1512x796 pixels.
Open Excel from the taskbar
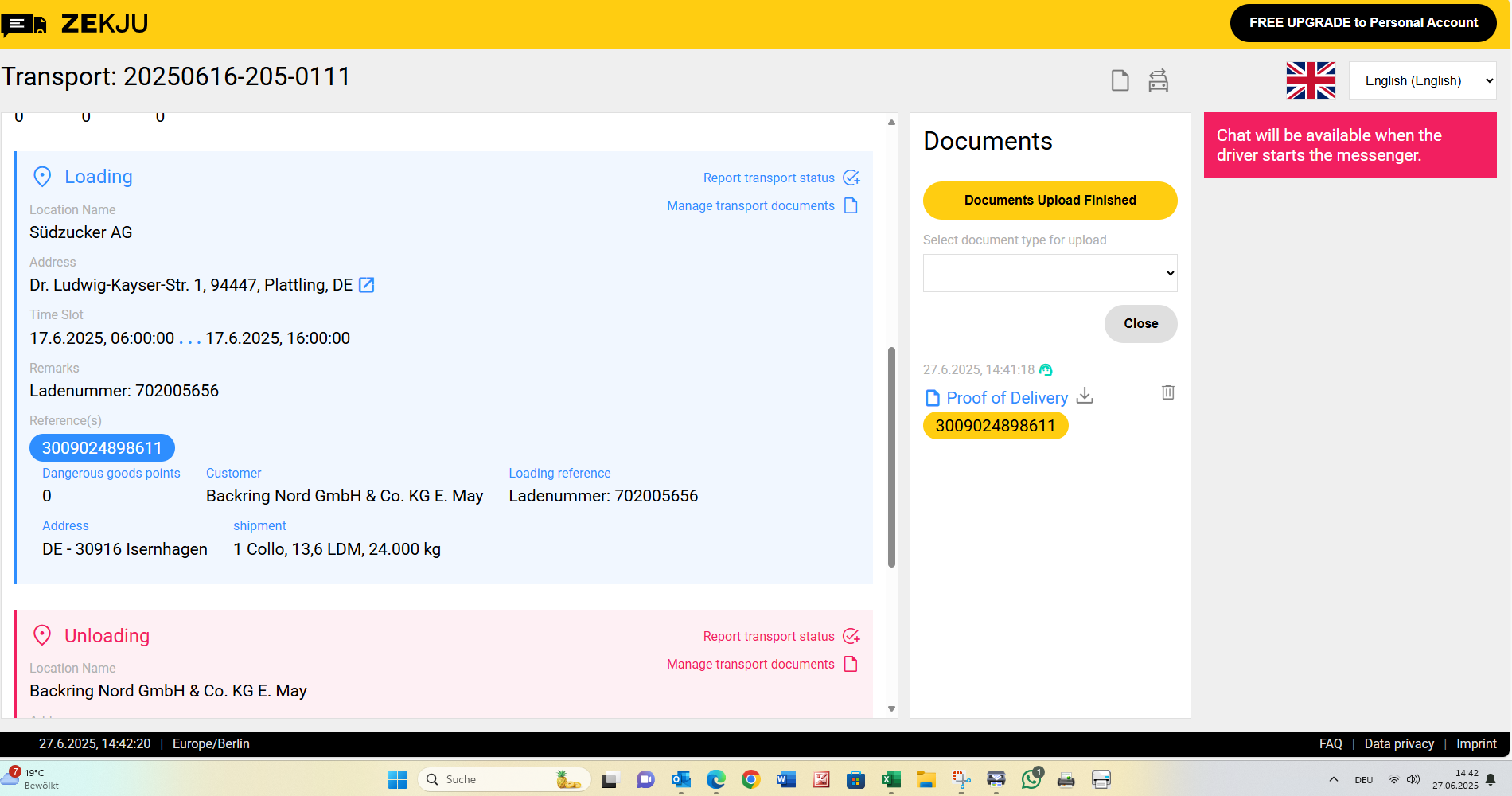pyautogui.click(x=890, y=779)
